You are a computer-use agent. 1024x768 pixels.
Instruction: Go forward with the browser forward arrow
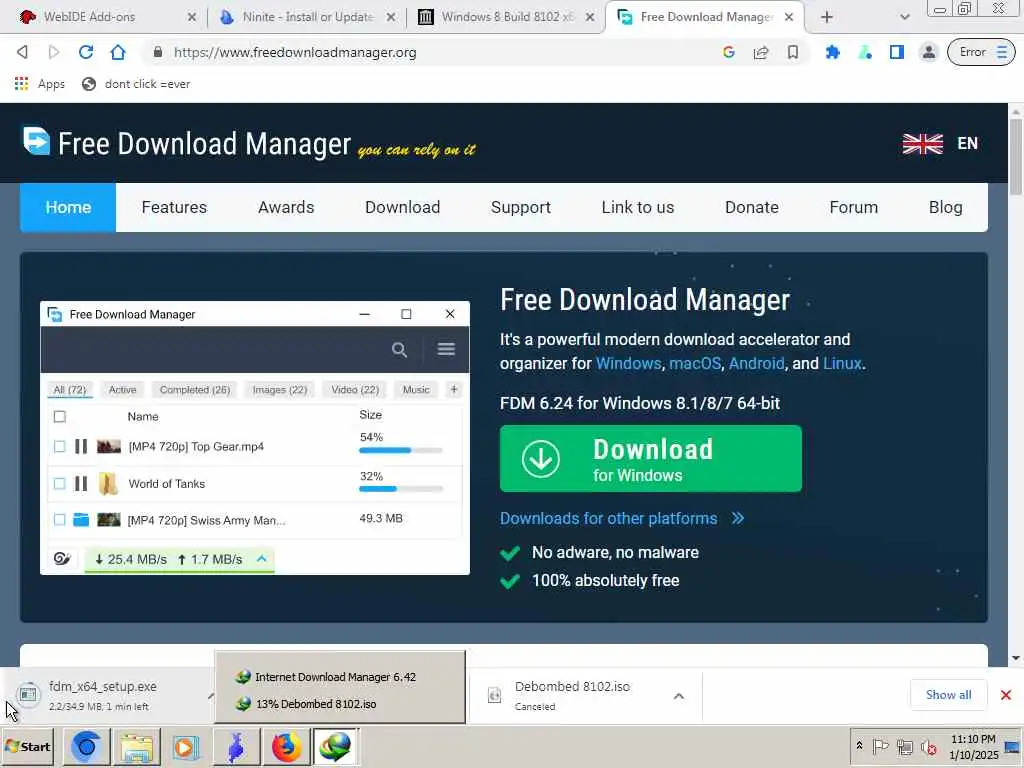[54, 52]
